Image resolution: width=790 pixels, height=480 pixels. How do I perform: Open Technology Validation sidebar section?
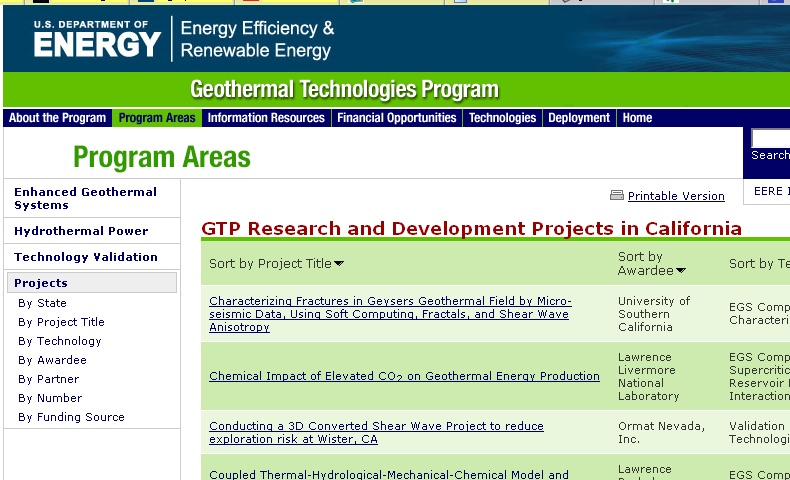(x=86, y=257)
